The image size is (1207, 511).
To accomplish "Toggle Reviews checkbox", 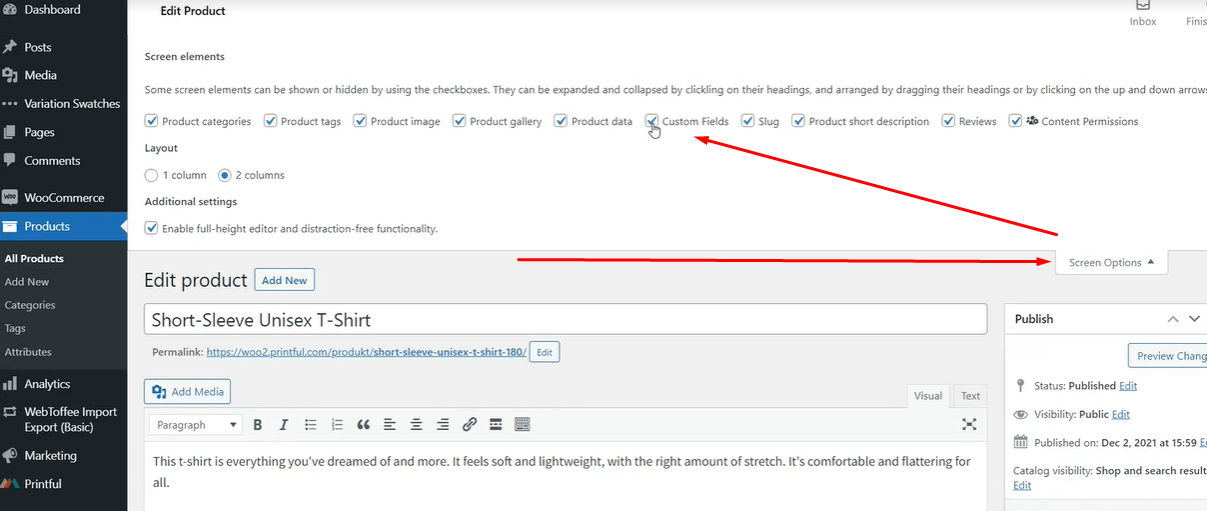I will 948,121.
